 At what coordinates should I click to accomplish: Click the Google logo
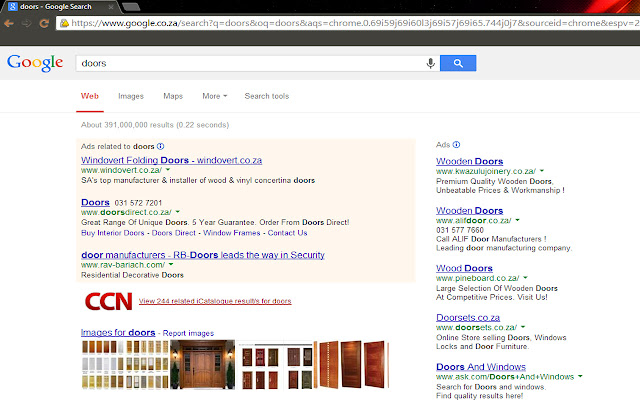point(35,63)
